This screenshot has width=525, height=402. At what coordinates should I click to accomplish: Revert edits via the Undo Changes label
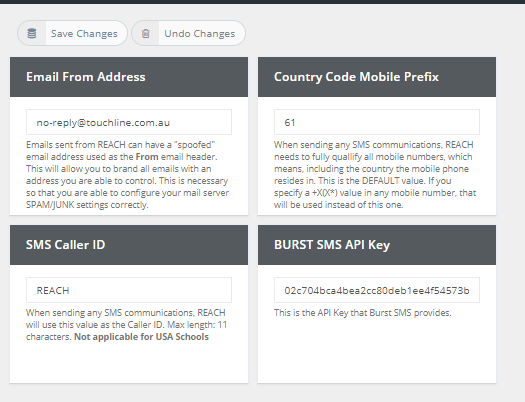pos(200,33)
